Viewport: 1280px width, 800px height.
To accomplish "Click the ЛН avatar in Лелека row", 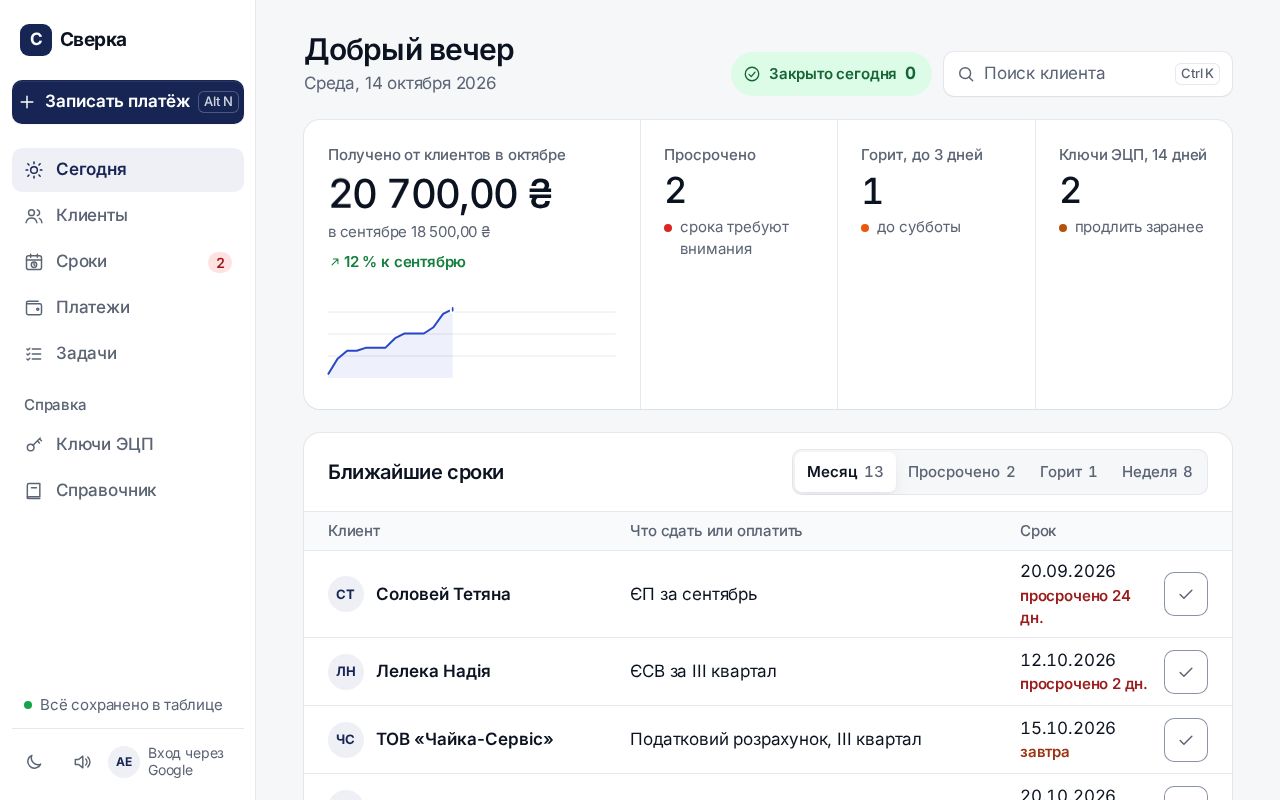I will click(346, 671).
